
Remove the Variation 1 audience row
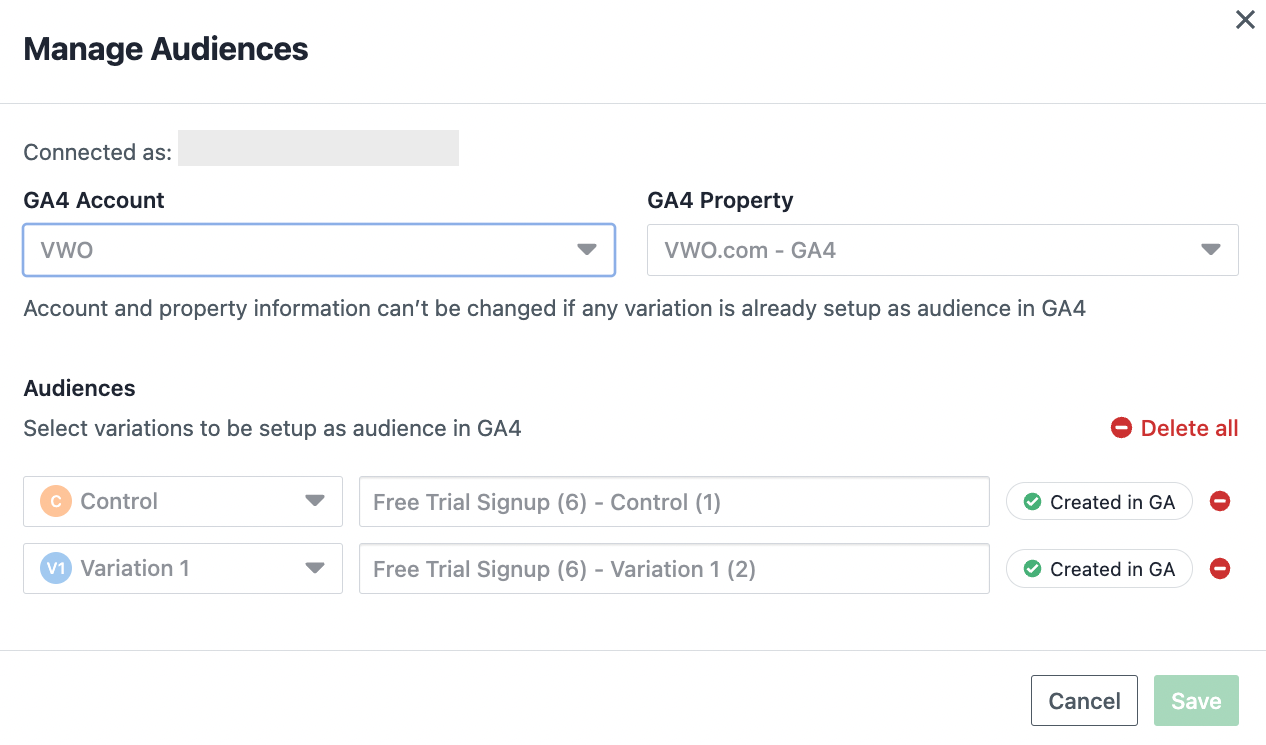point(1220,569)
